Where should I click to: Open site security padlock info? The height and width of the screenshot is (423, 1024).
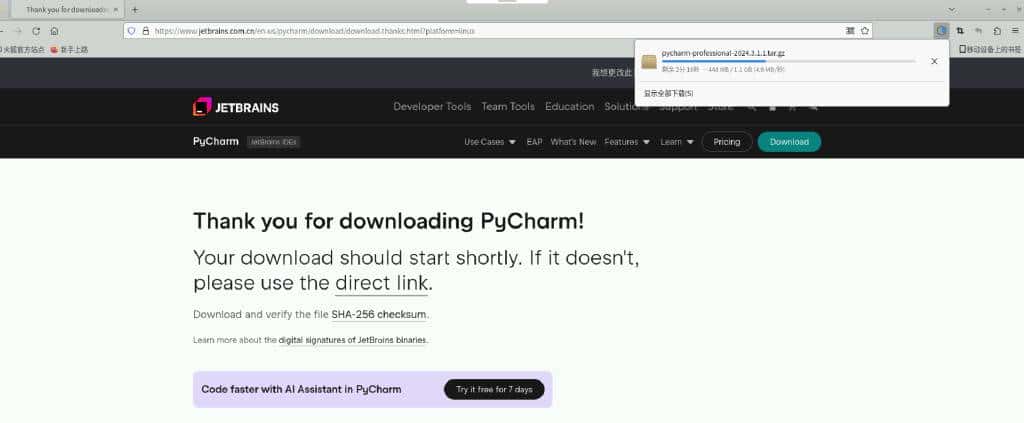tap(145, 31)
